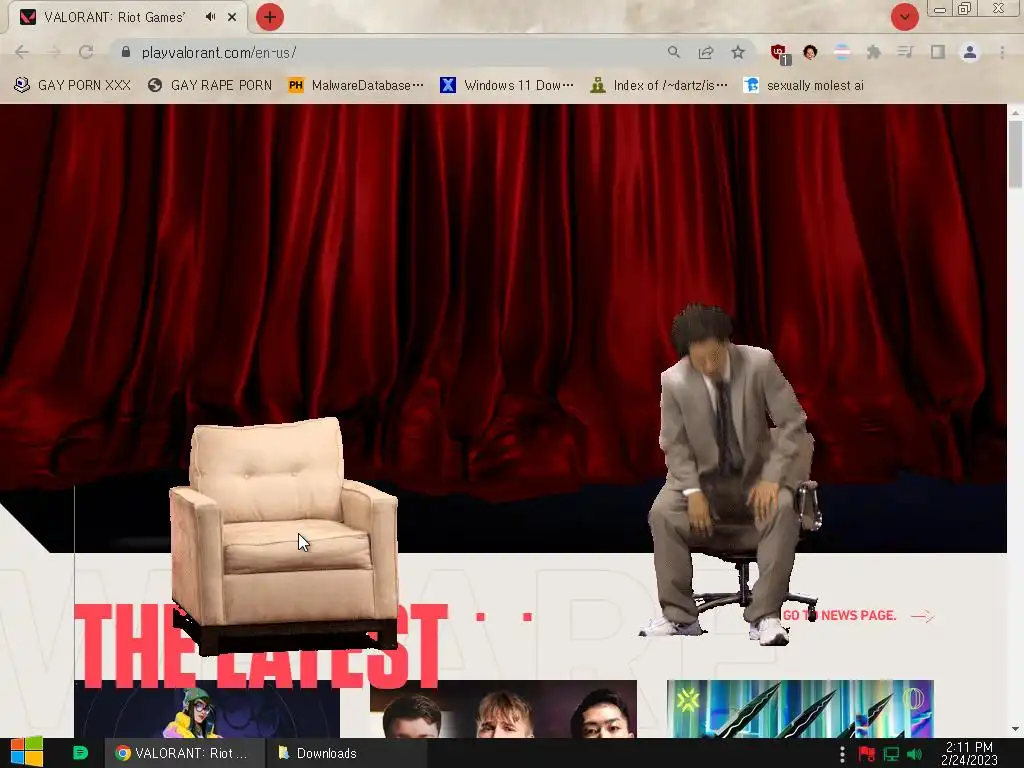The height and width of the screenshot is (768, 1024).
Task: Open the green chat icon on the taskbar
Action: pyautogui.click(x=80, y=753)
